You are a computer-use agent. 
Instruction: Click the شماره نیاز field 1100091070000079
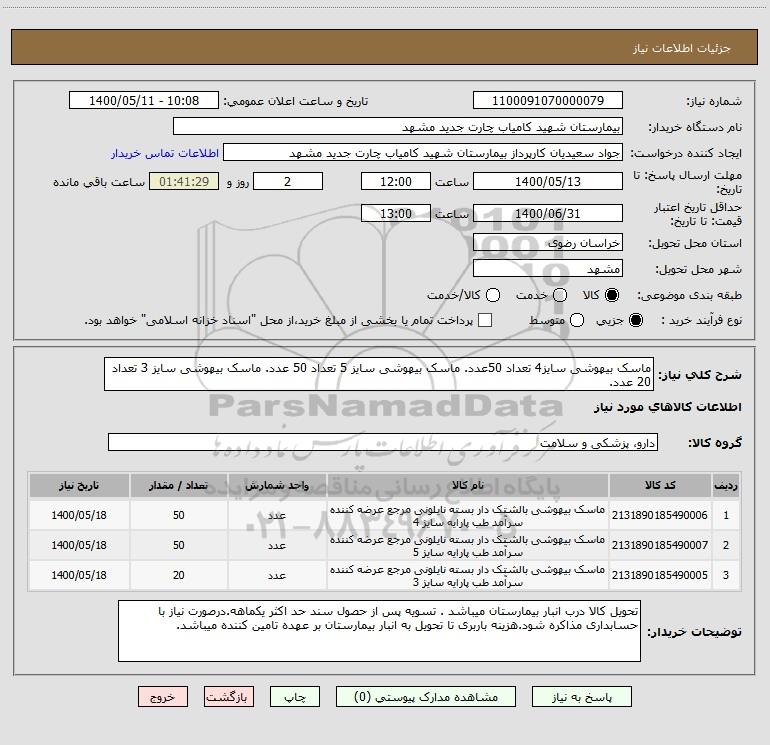tap(548, 101)
